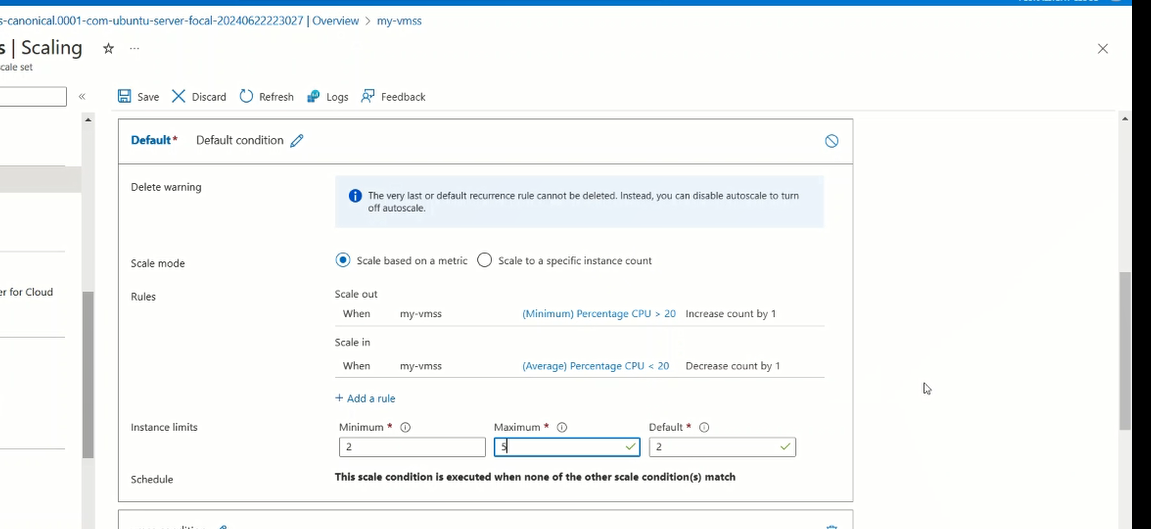Image resolution: width=1151 pixels, height=529 pixels.
Task: Click the disabled delete icon on Default condition
Action: point(831,141)
